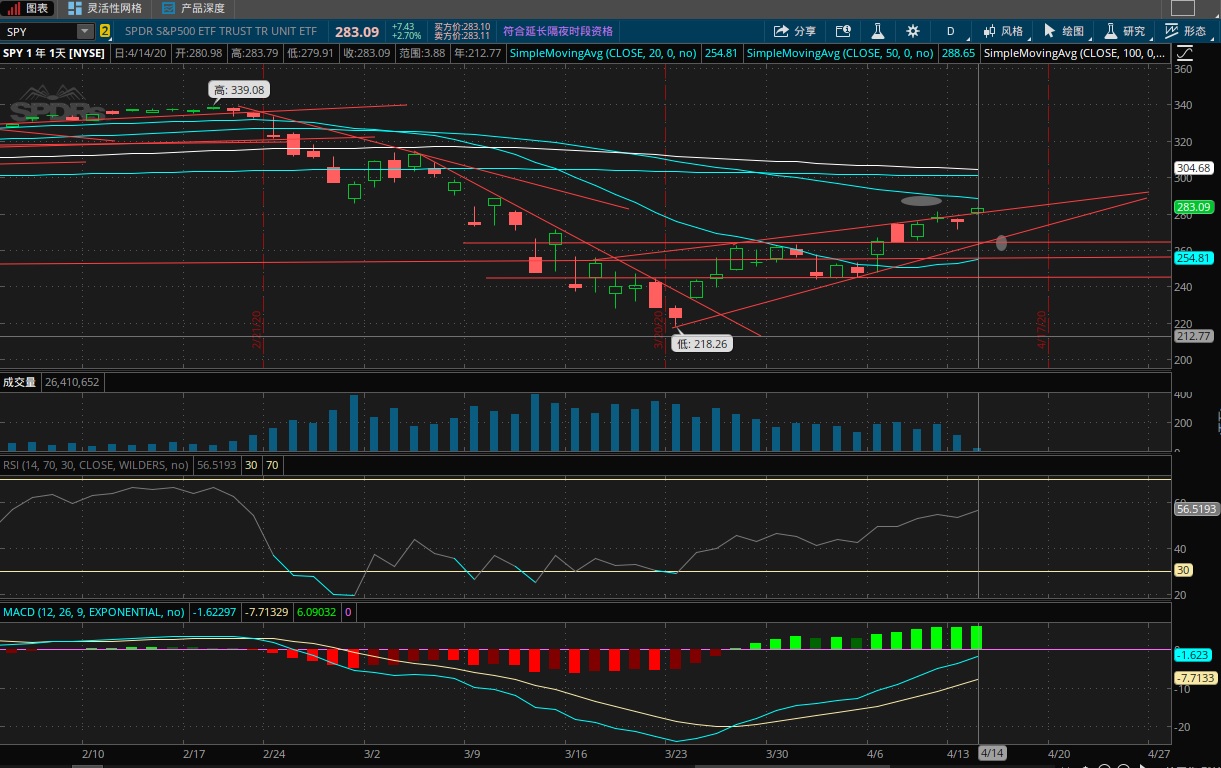Click the 288.65 moving average value
The image size is (1221, 768).
coord(958,53)
